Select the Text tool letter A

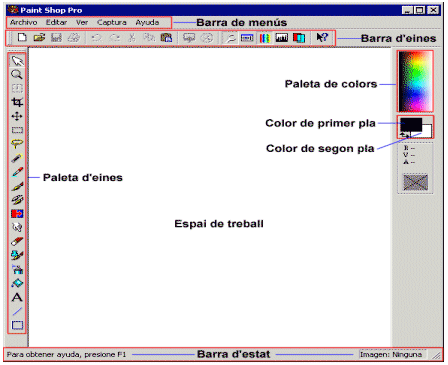[17, 297]
